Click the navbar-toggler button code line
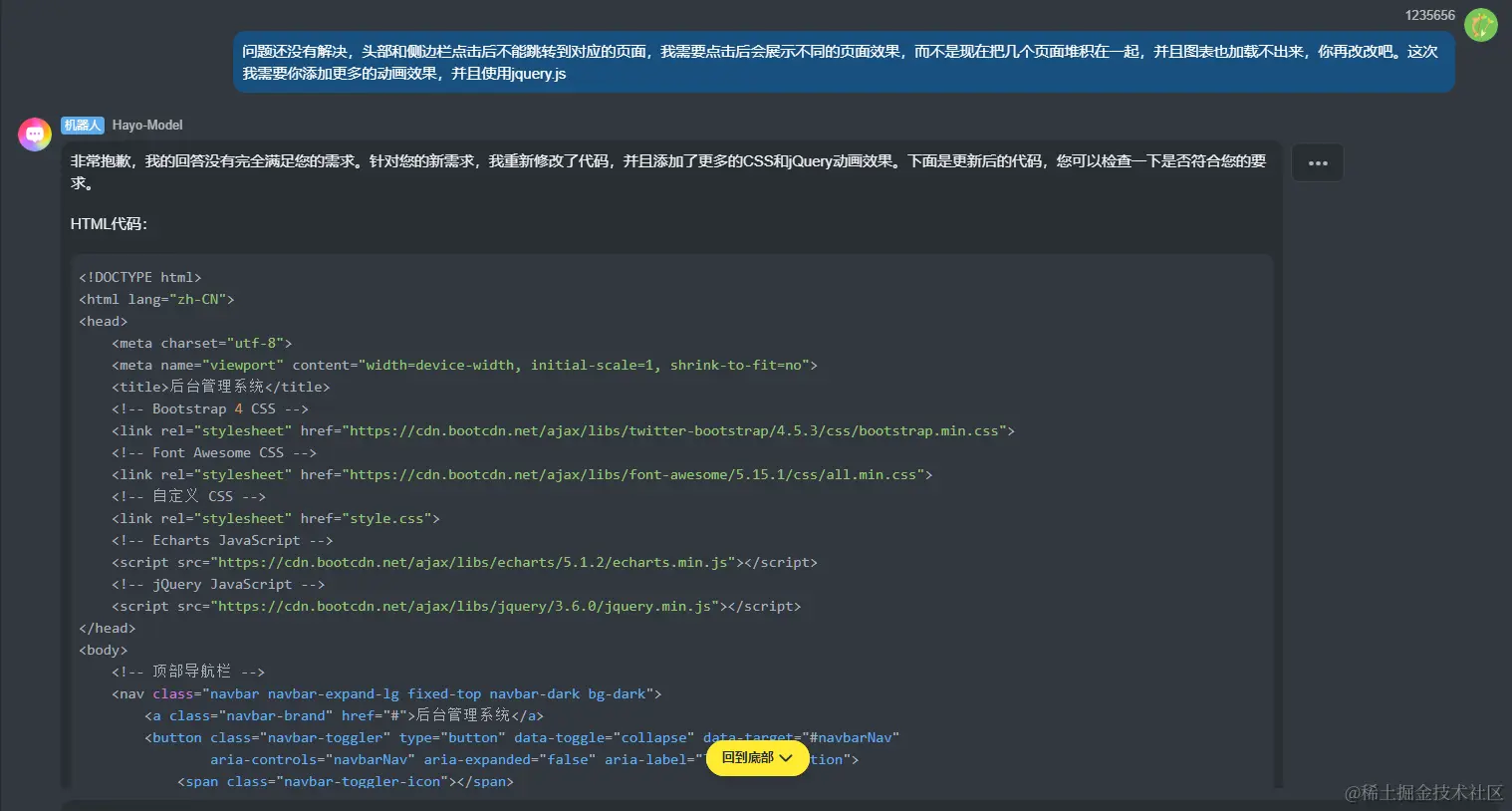This screenshot has width=1512, height=811. (x=522, y=737)
